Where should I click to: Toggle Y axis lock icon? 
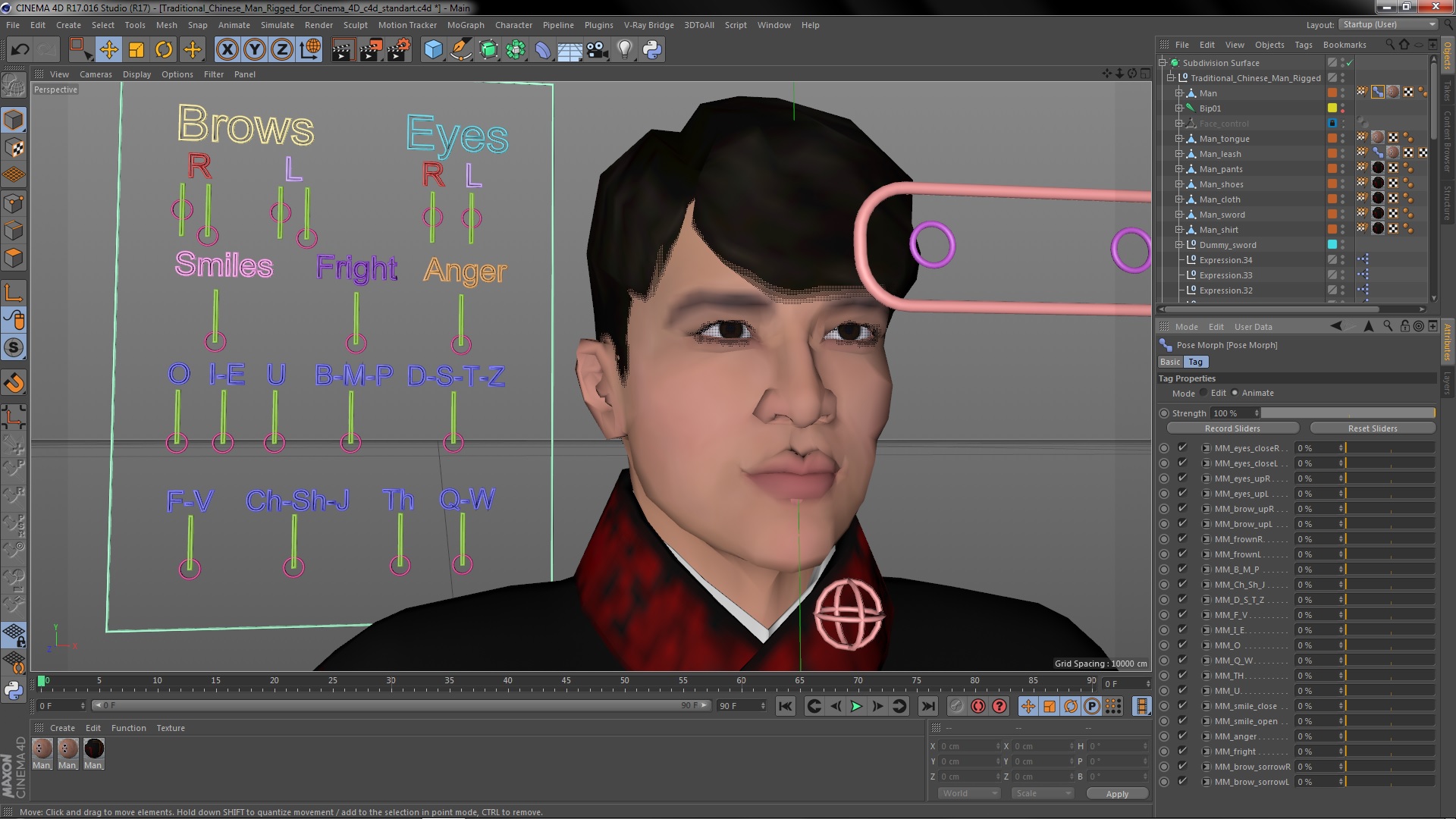tap(255, 50)
